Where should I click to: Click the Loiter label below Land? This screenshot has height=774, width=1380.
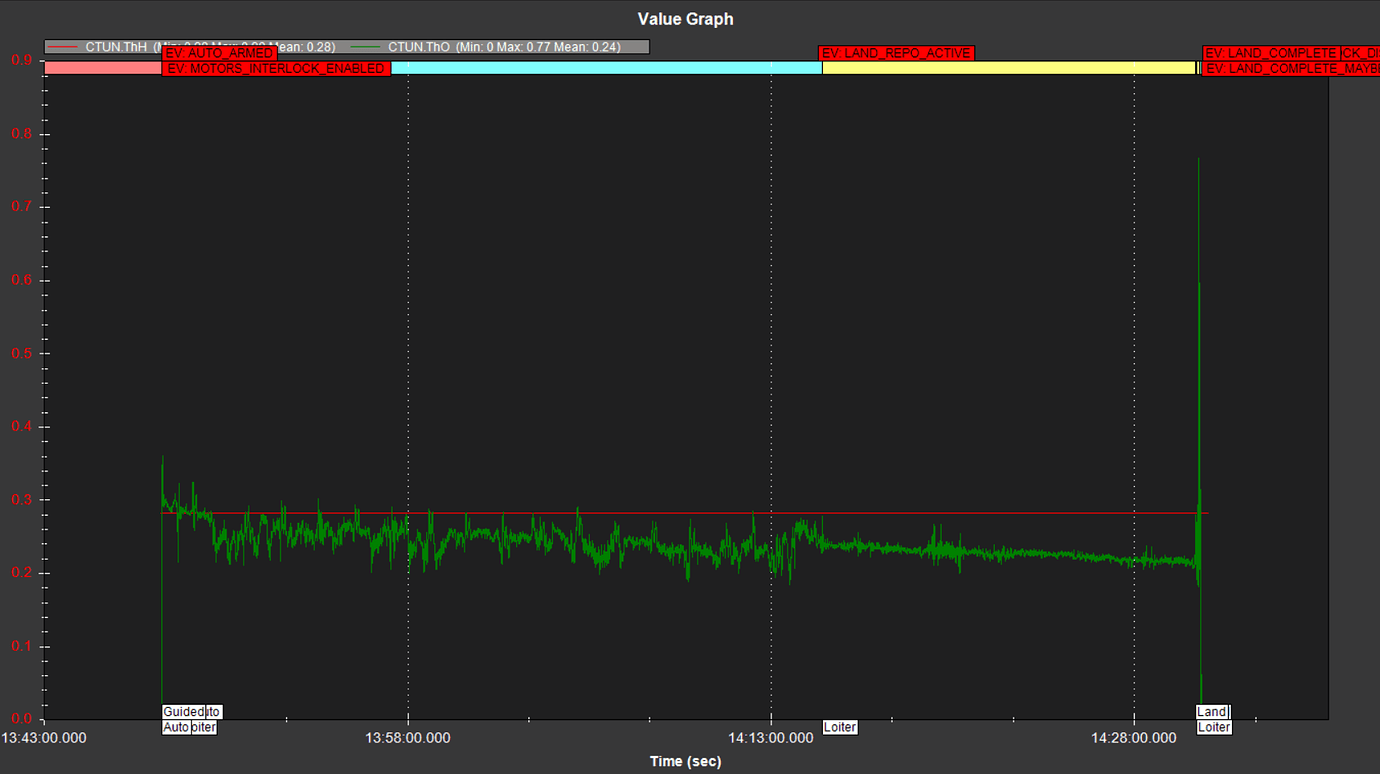coord(1214,727)
